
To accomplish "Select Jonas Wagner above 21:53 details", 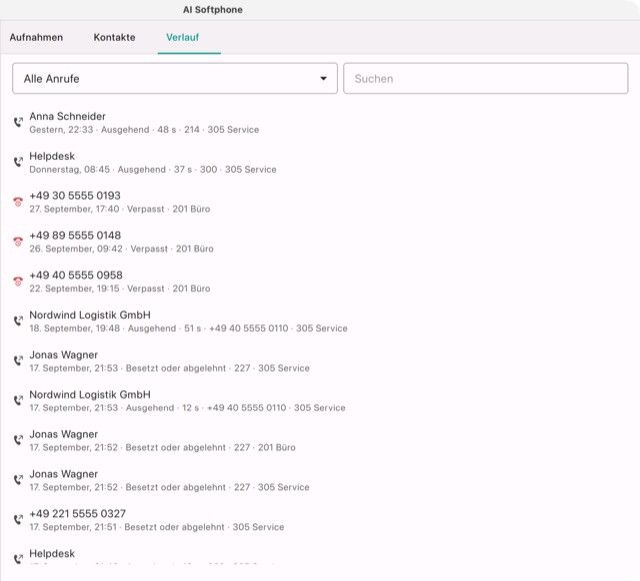I will [x=63, y=355].
